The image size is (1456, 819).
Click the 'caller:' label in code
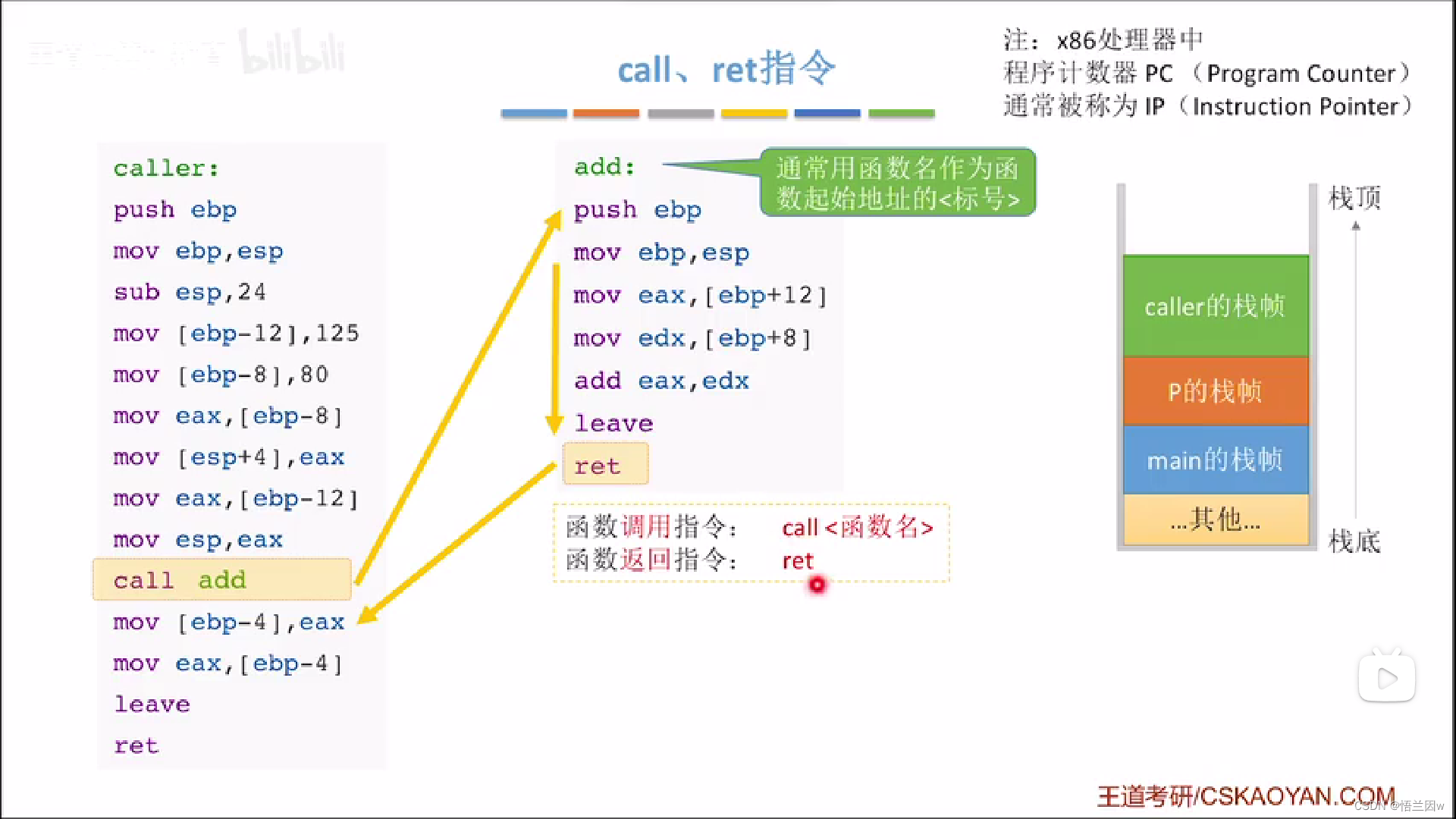click(166, 168)
